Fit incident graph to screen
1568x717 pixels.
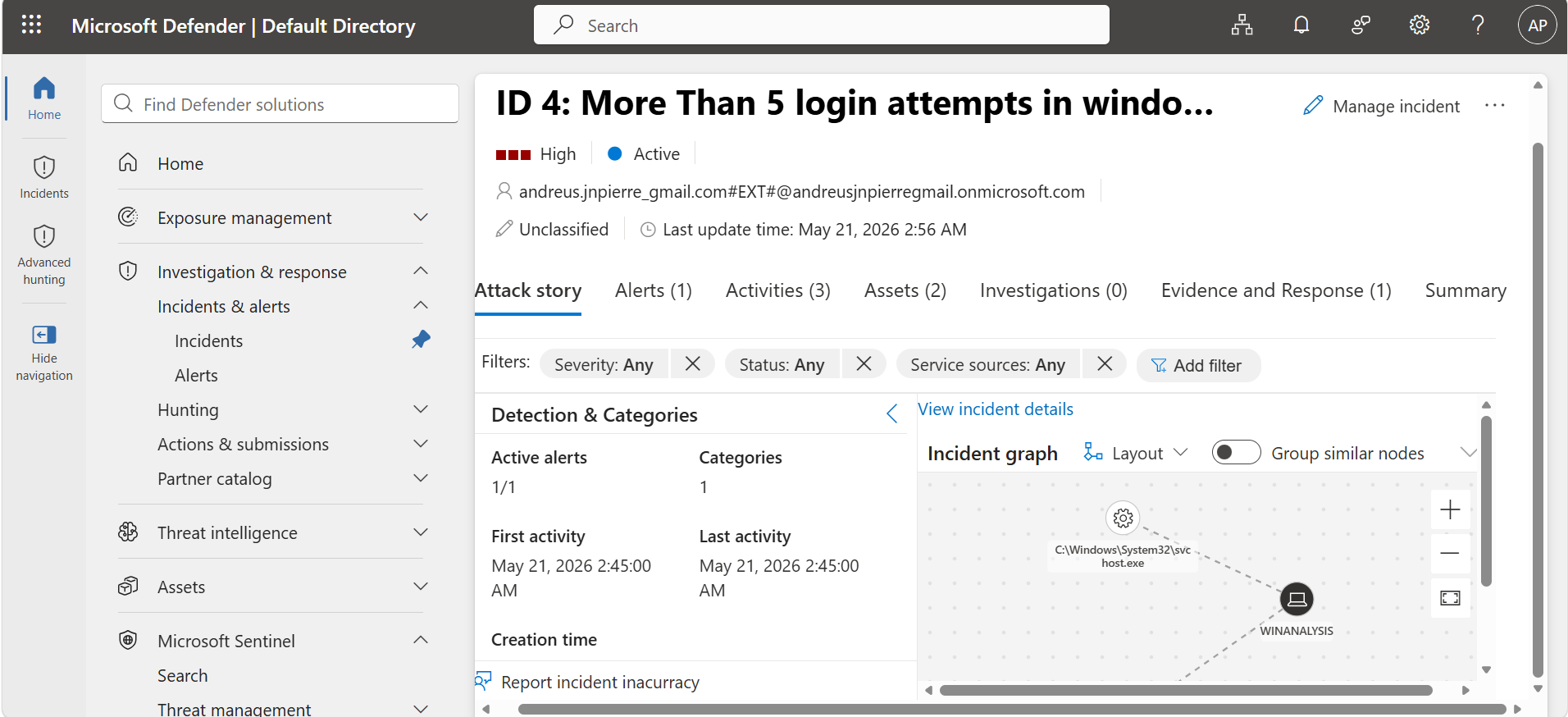click(x=1450, y=598)
